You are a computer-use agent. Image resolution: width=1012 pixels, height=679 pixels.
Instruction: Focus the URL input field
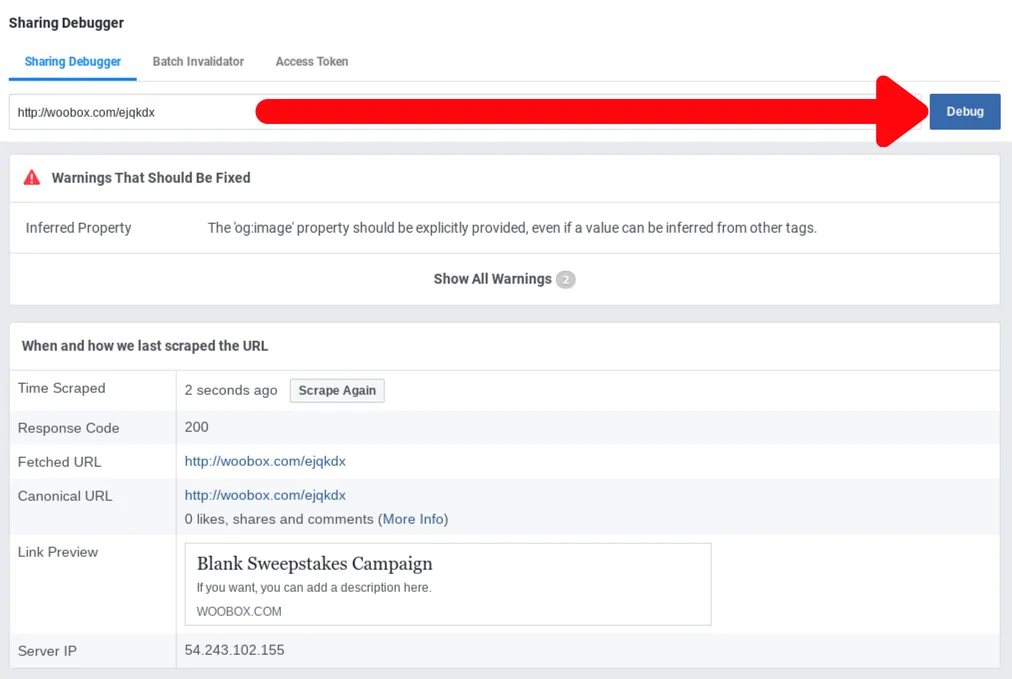coord(130,112)
